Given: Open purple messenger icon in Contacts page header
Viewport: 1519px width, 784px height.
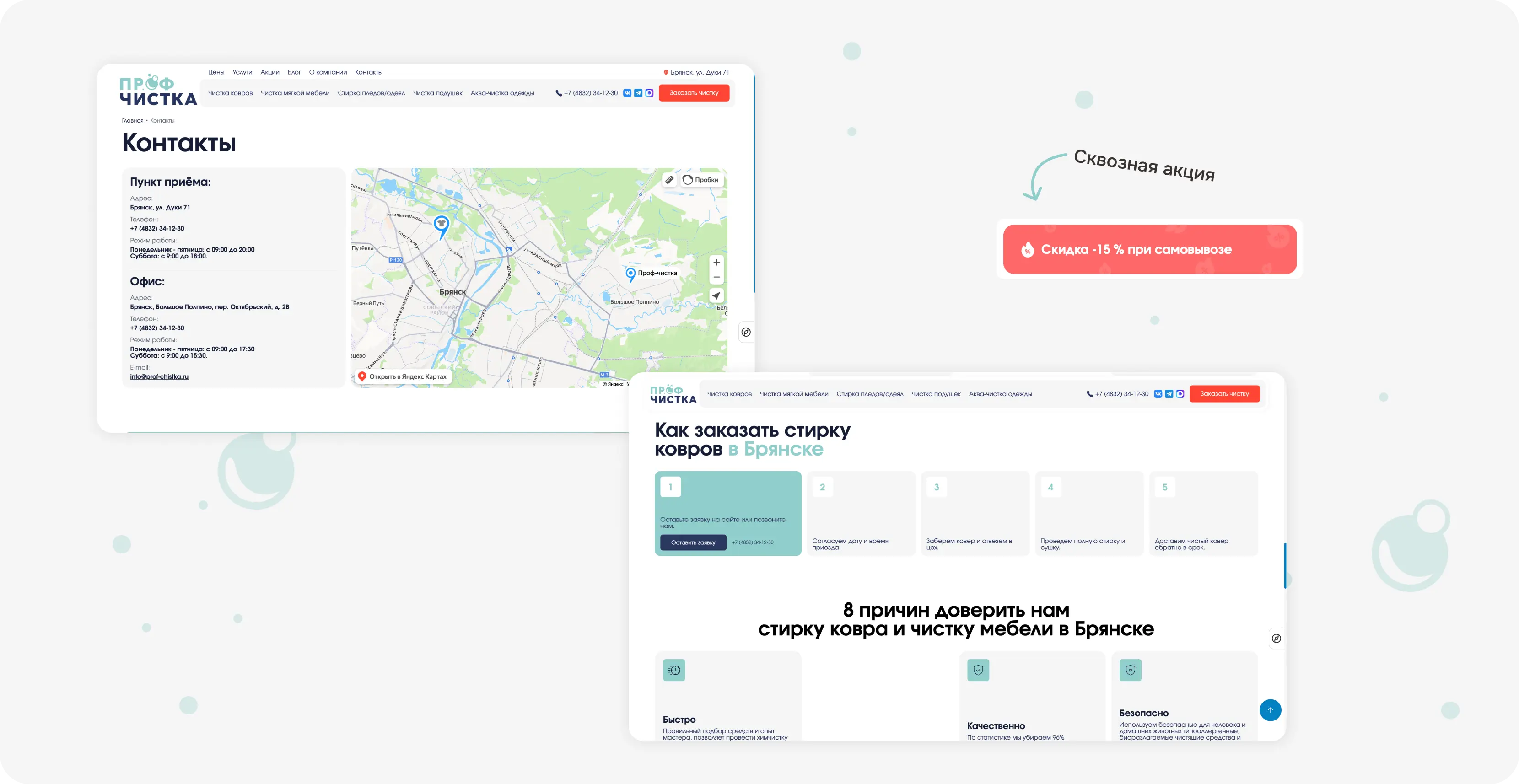Looking at the screenshot, I should 649,92.
